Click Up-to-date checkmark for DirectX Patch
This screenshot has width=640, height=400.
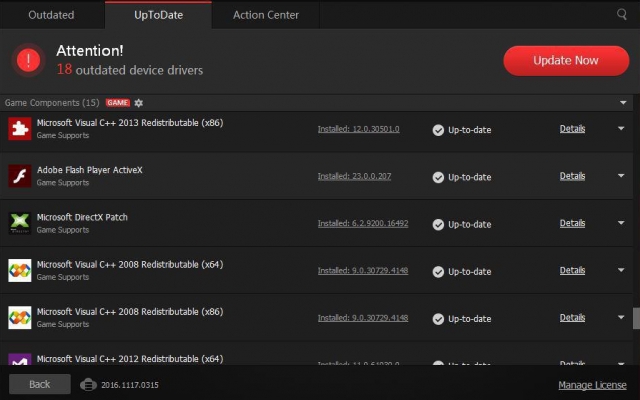point(438,224)
